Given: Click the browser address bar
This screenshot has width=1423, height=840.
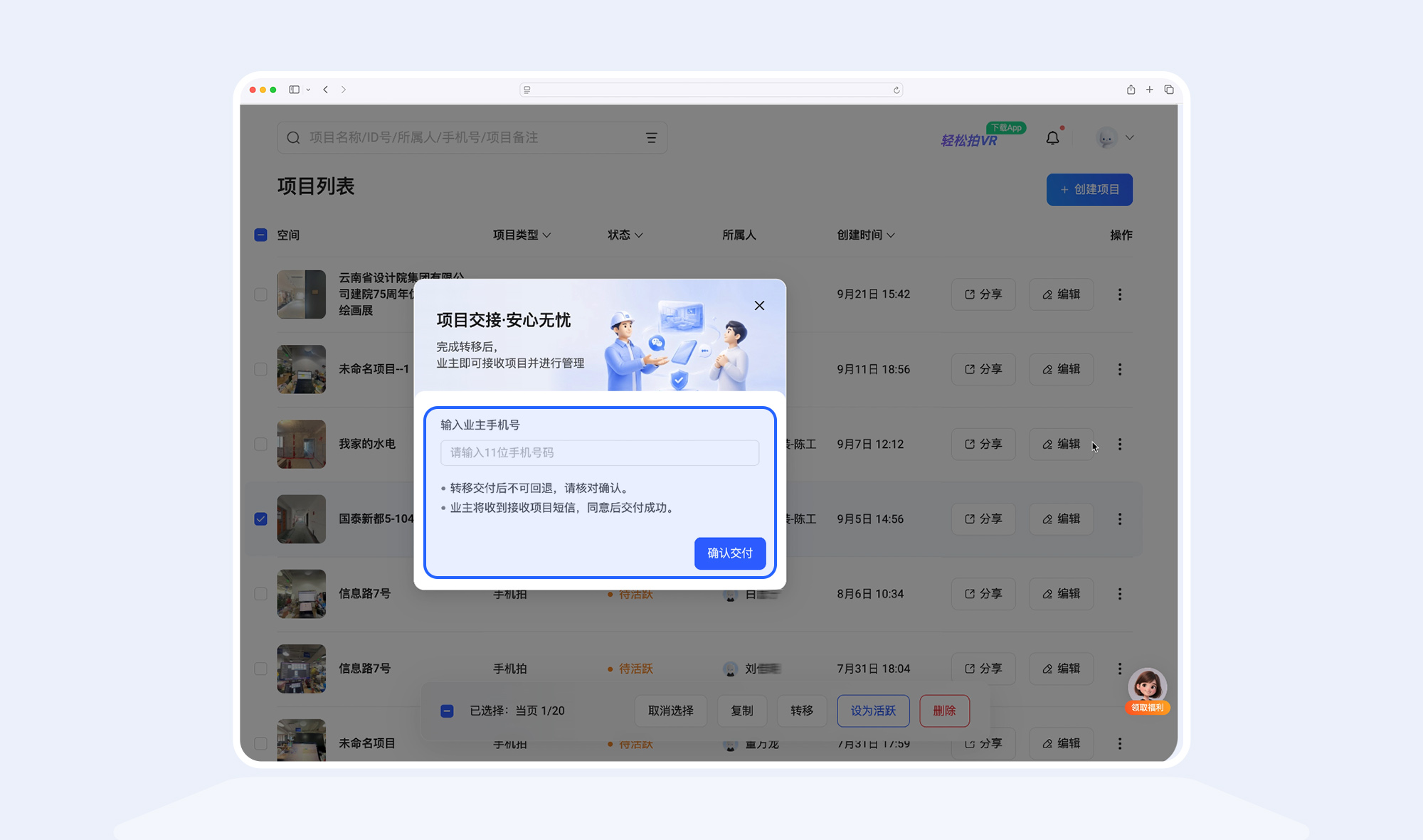Looking at the screenshot, I should point(711,90).
